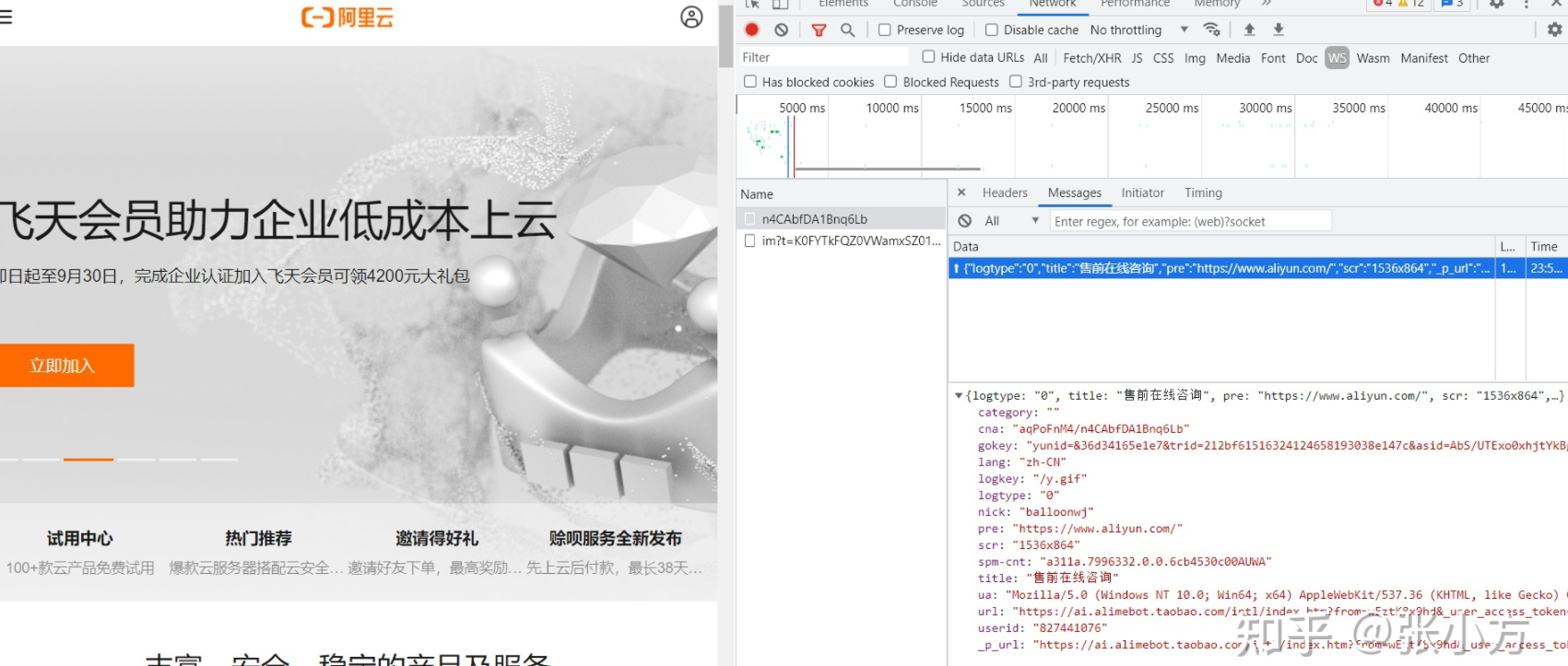Open the Headers tab
This screenshot has height=666, width=1568.
[1005, 193]
